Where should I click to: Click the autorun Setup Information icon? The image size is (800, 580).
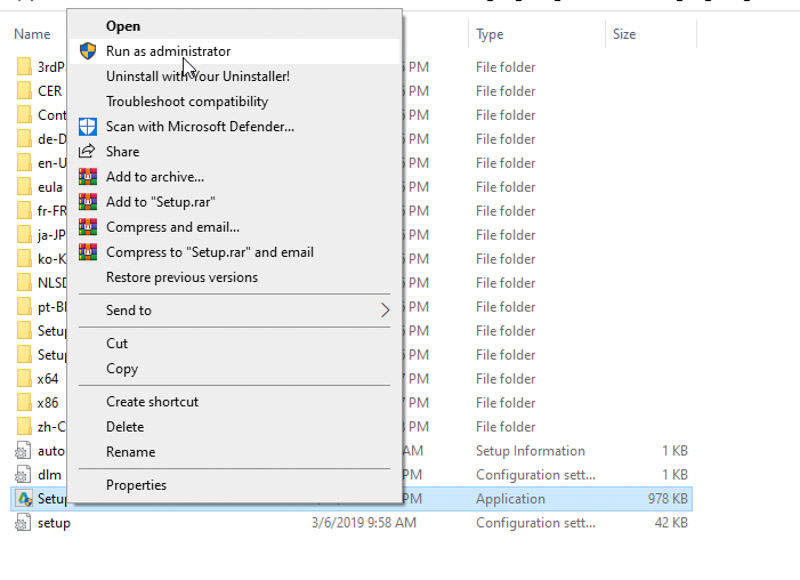23,450
